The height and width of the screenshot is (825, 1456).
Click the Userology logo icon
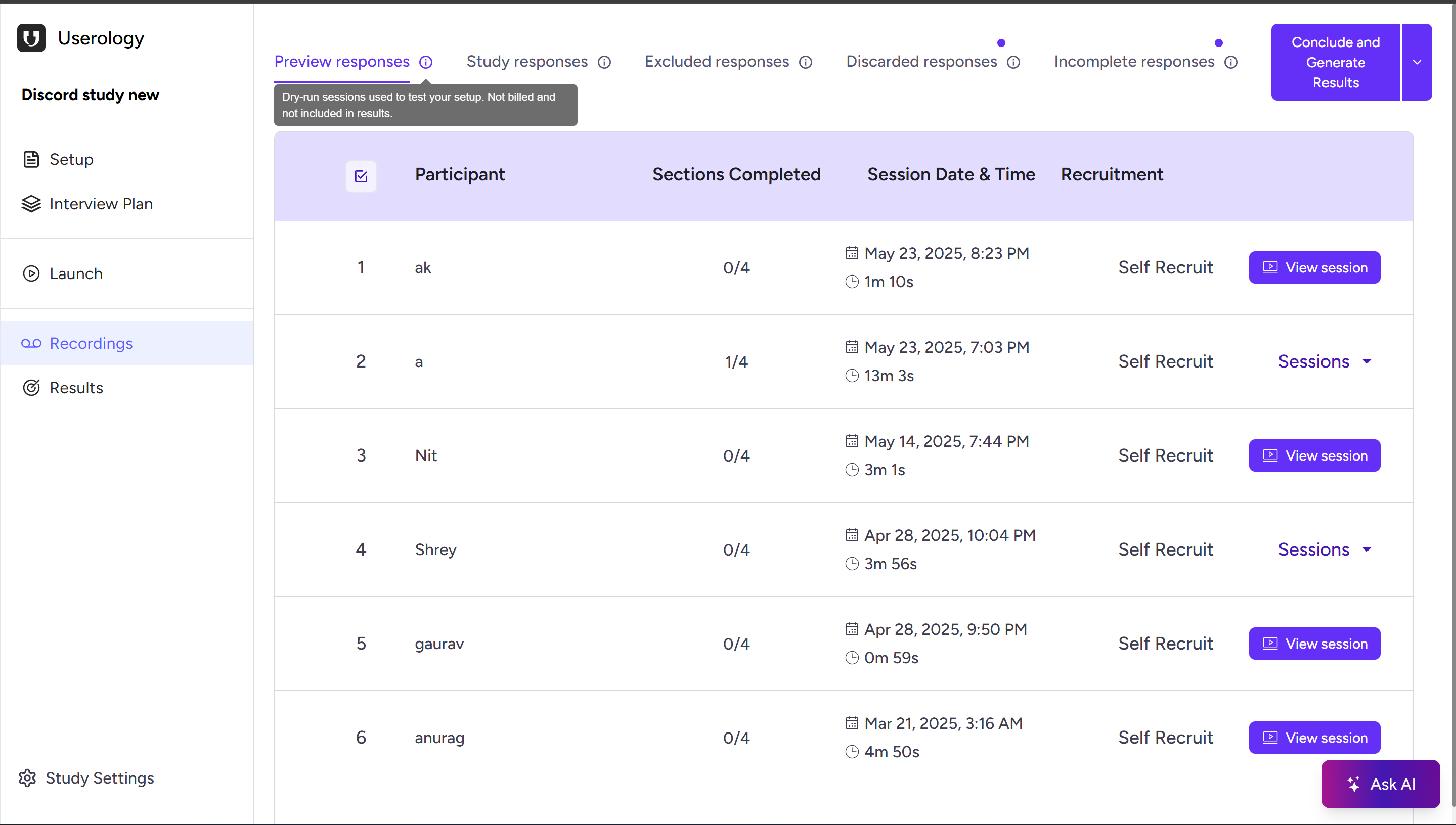31,37
